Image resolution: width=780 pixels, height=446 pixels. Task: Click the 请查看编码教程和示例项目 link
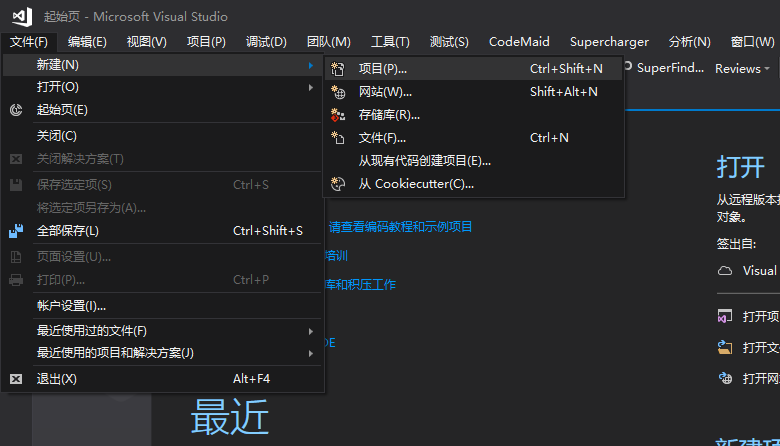click(x=400, y=227)
